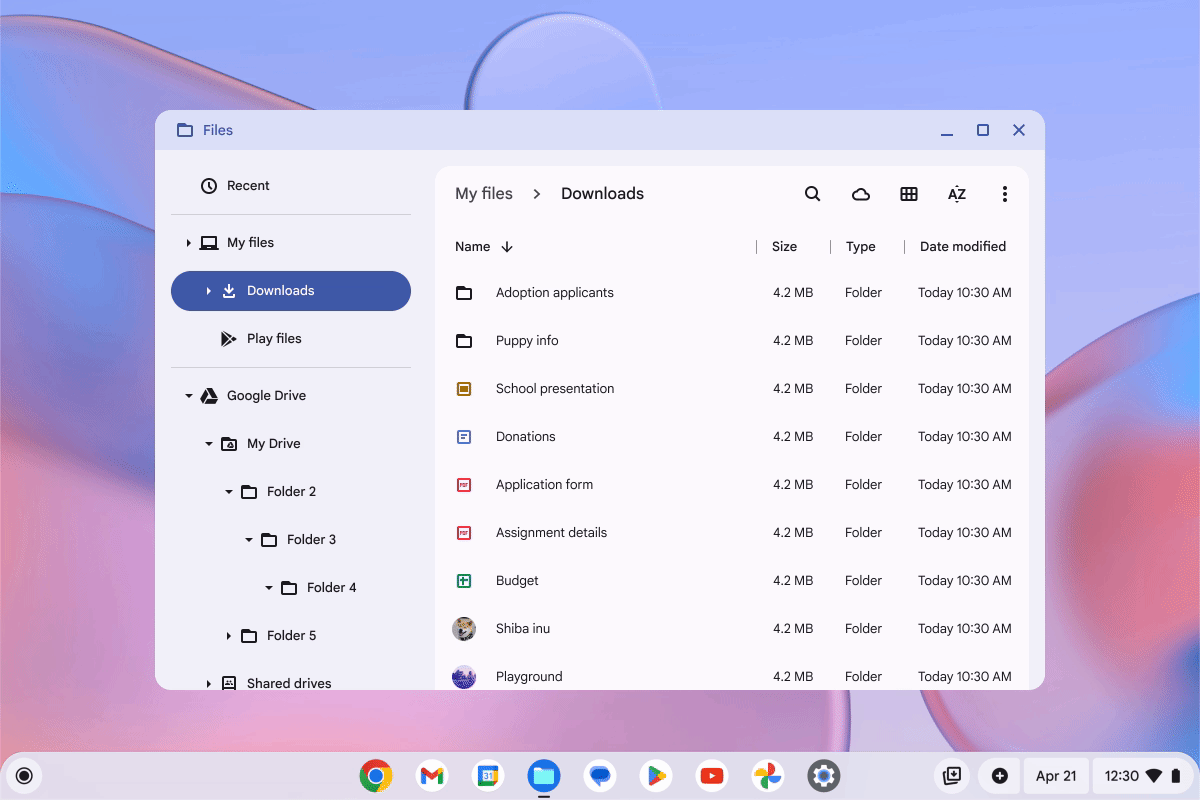Go to My files breadcrumb
This screenshot has width=1200, height=800.
click(484, 194)
